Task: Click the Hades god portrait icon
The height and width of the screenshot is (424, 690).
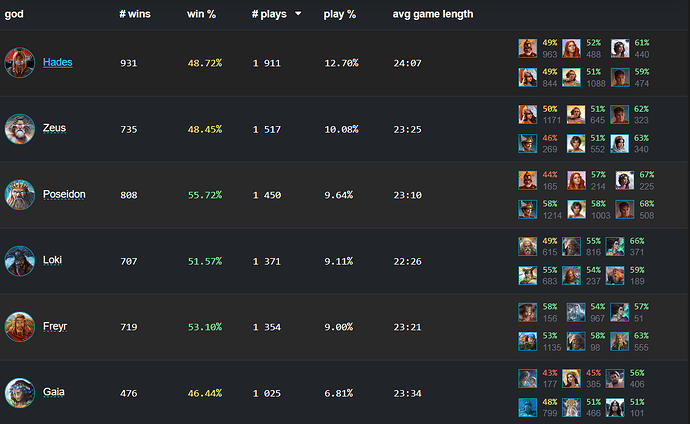Action: 19,62
